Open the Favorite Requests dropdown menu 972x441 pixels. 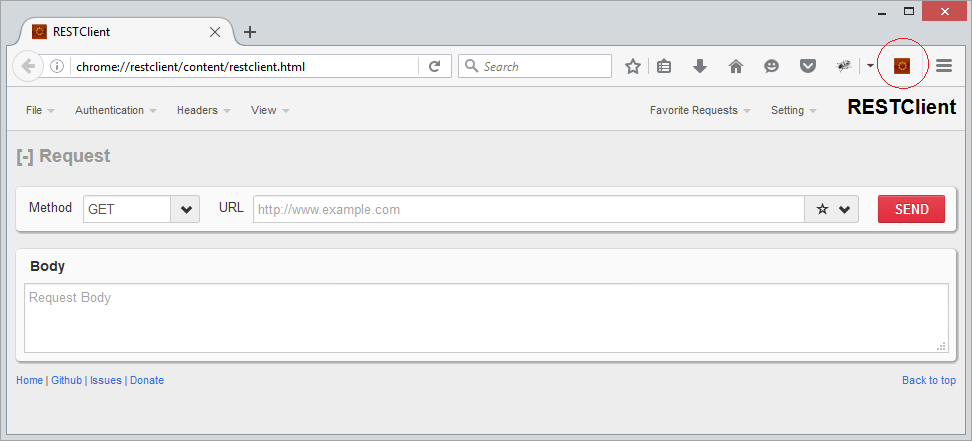pos(700,110)
